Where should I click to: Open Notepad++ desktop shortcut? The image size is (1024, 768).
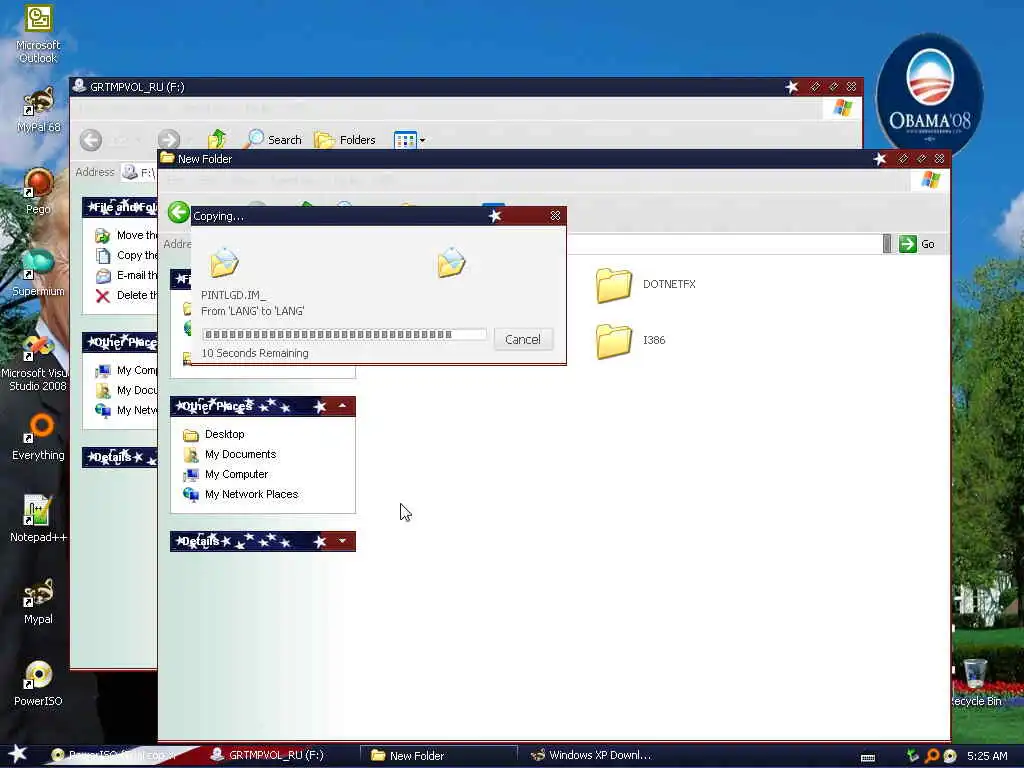coord(38,519)
